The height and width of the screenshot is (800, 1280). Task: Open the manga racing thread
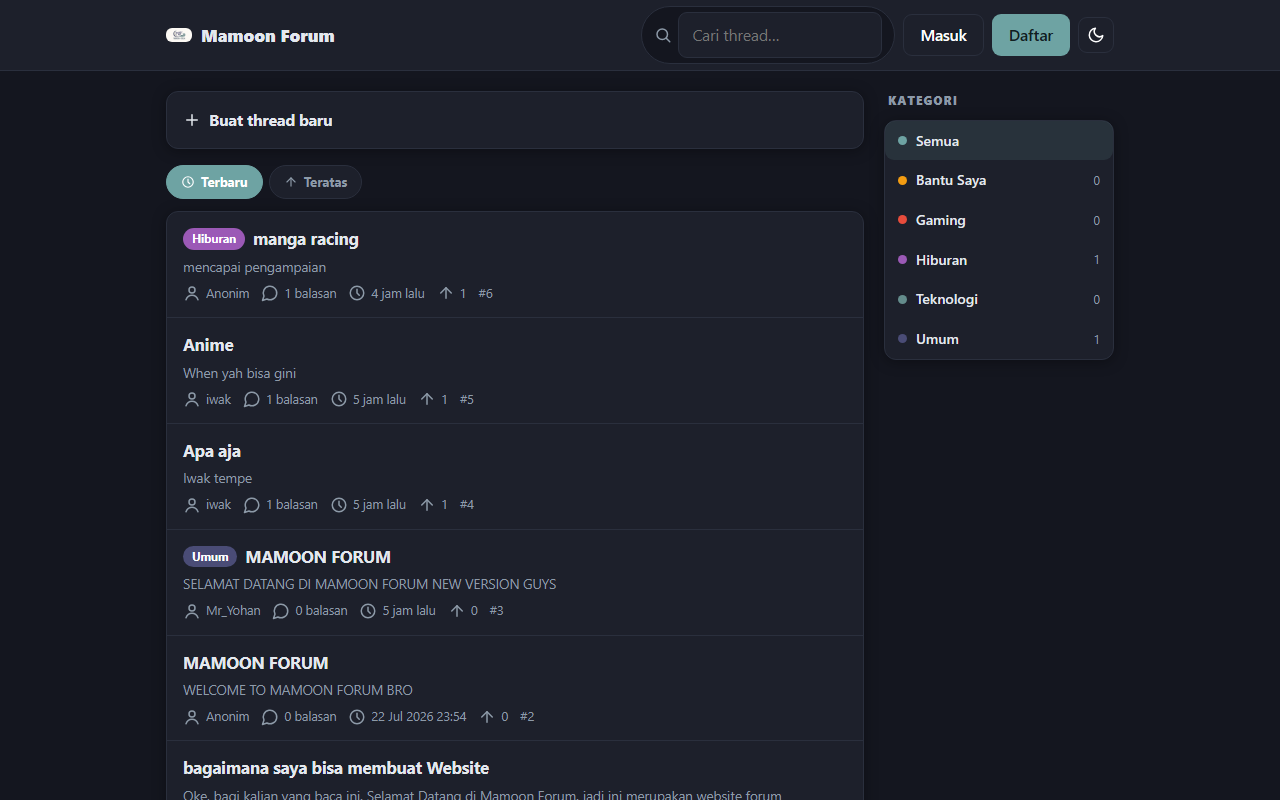tap(306, 239)
